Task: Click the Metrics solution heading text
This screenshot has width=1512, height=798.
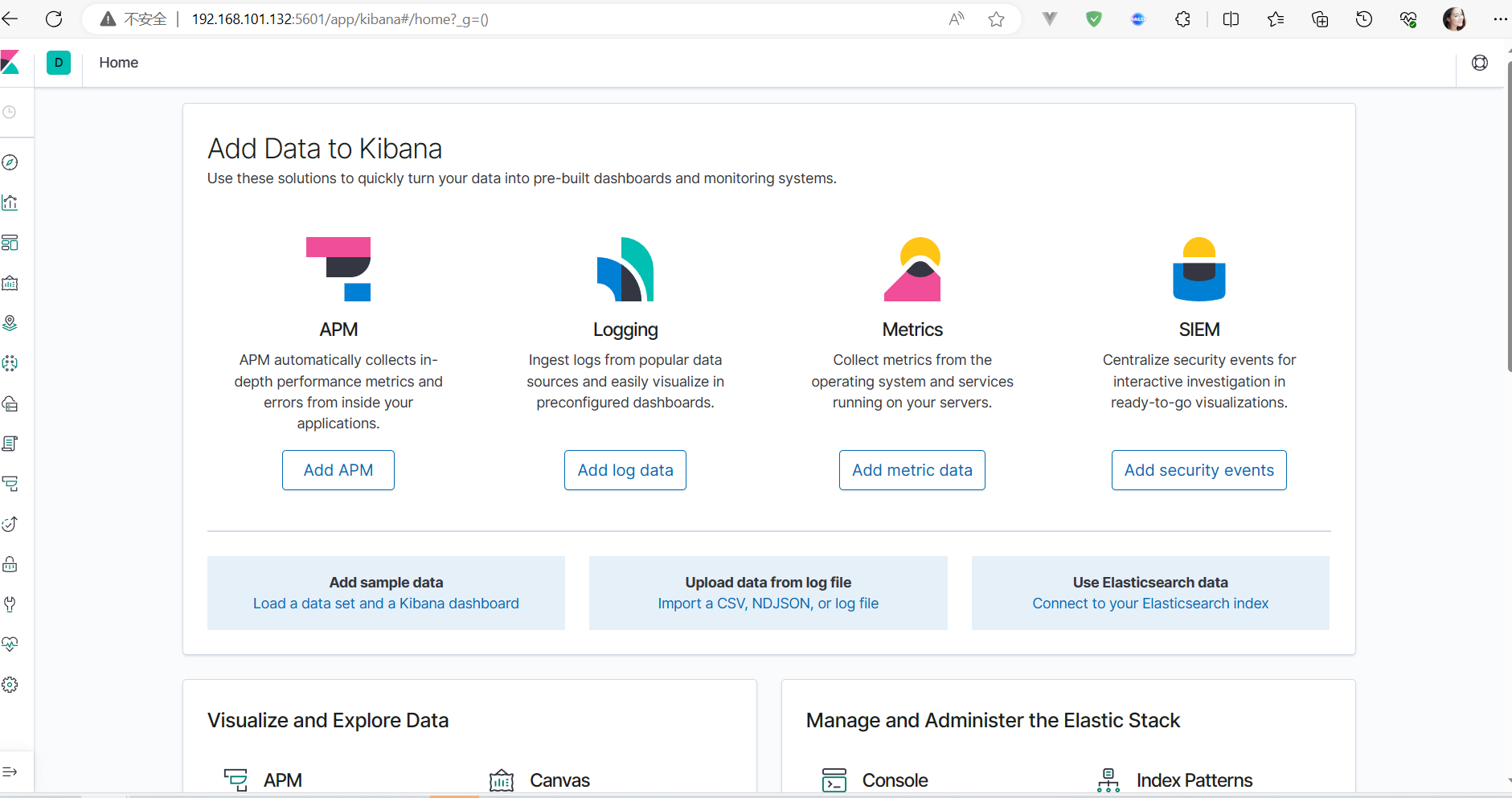Action: (912, 329)
